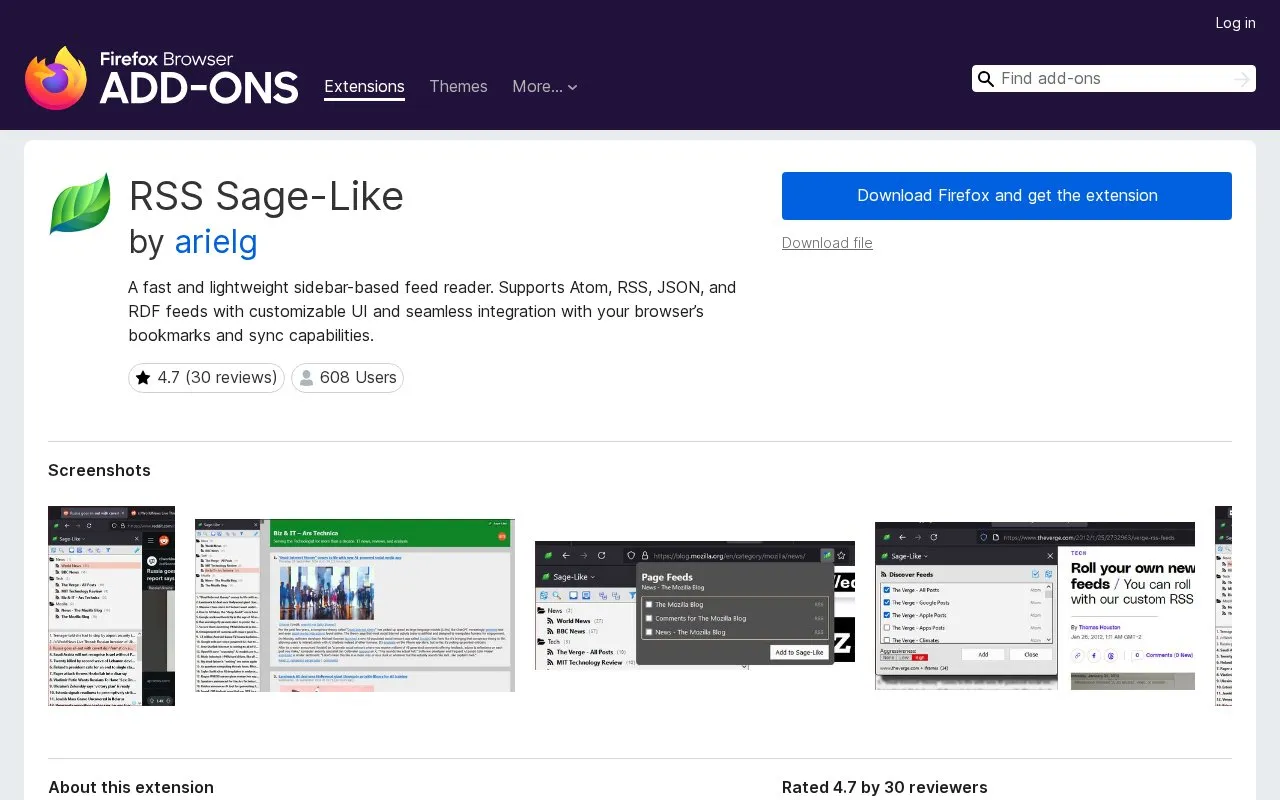Click the Rated 4.7 by 30 reviewers text

click(x=885, y=787)
